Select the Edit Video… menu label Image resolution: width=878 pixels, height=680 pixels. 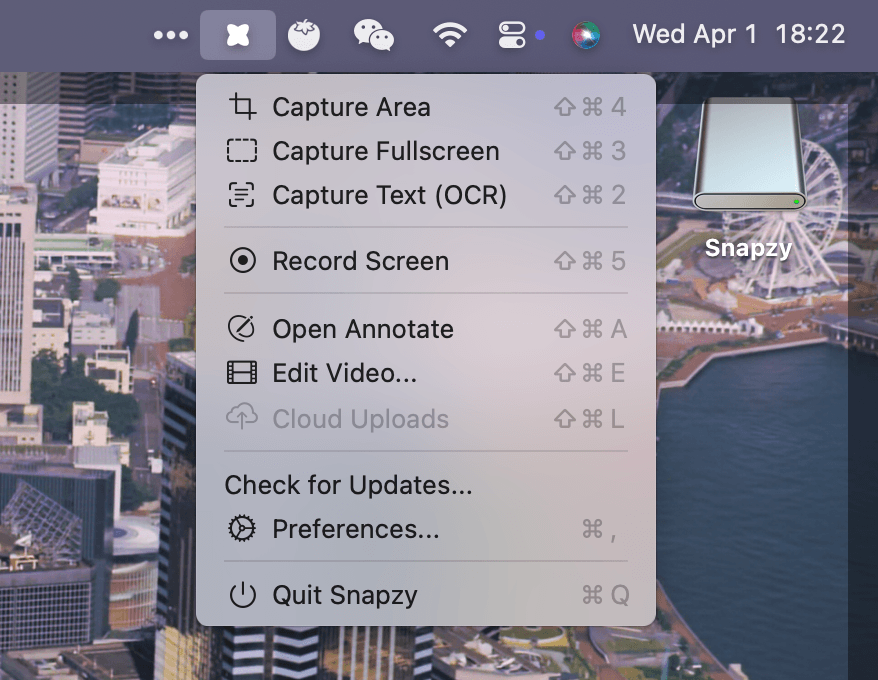[x=344, y=373]
